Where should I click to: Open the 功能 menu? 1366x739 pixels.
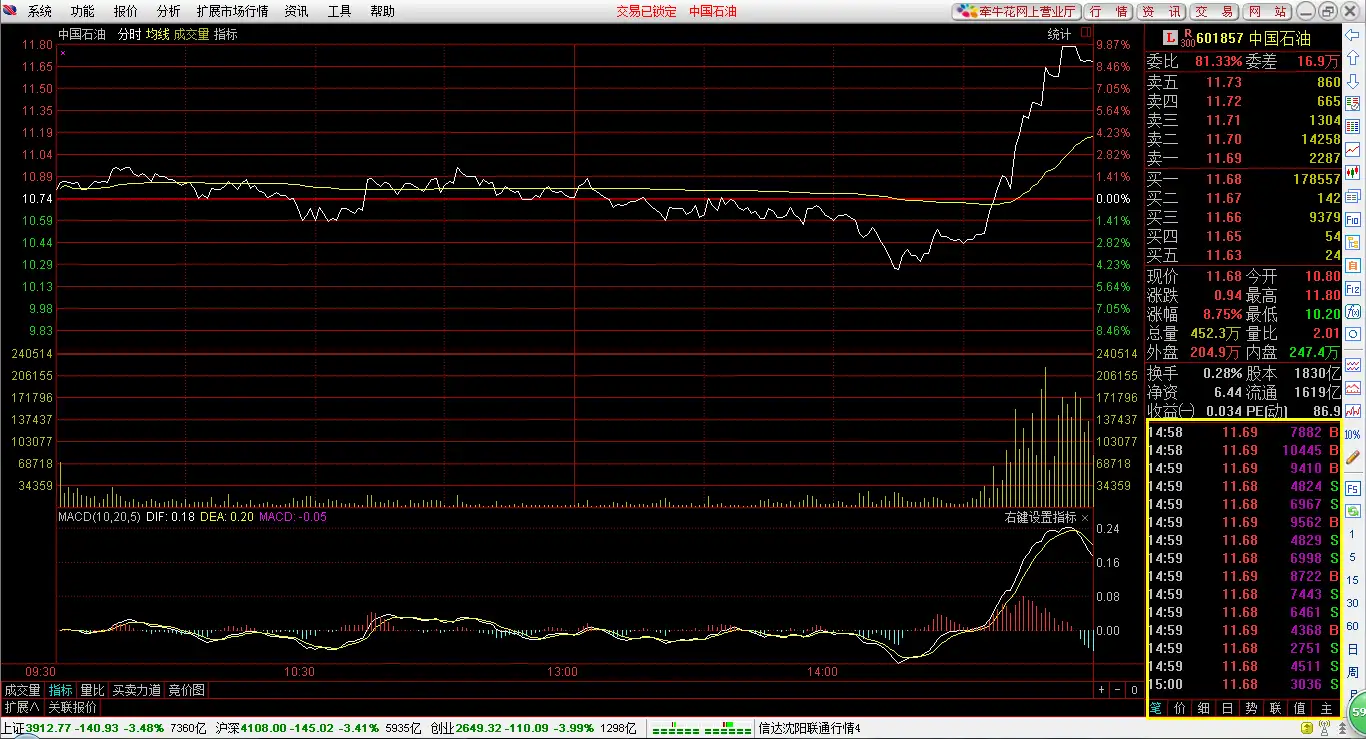click(83, 11)
